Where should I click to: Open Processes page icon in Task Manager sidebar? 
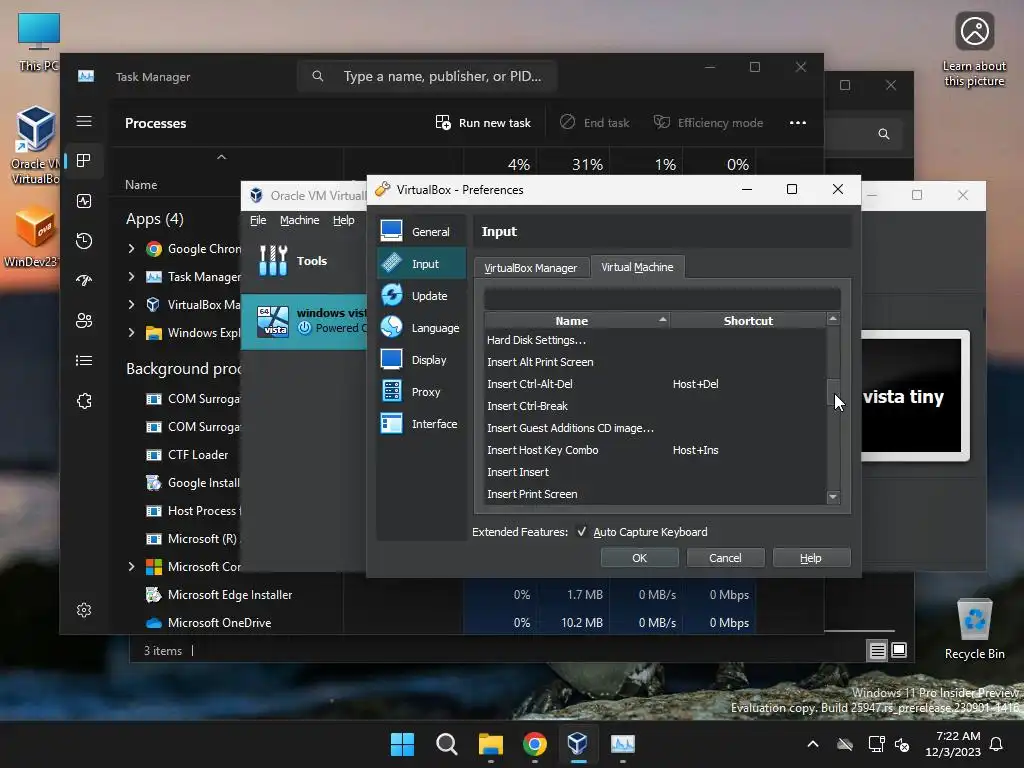(x=84, y=161)
